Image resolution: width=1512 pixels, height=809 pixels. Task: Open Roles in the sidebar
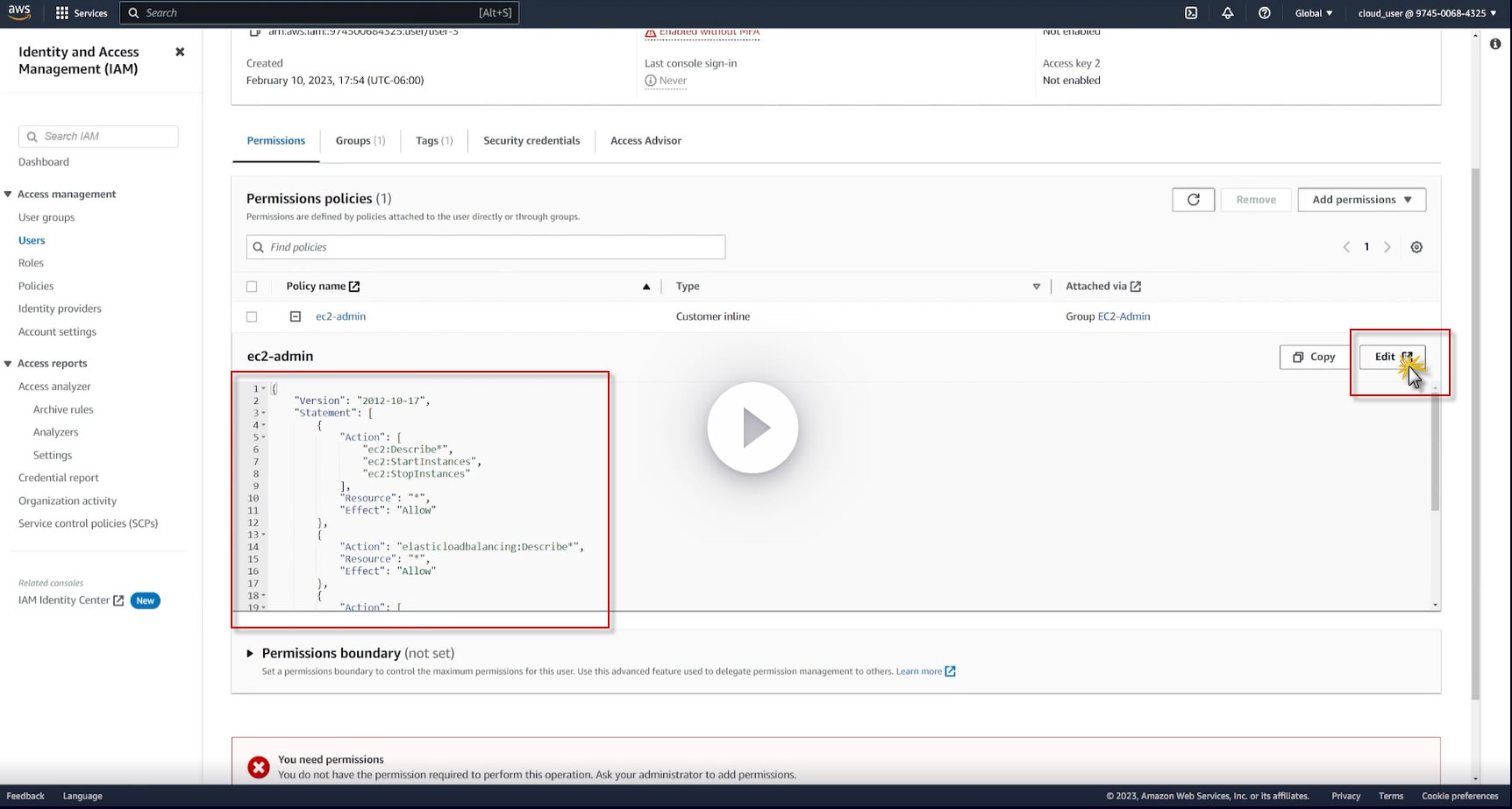tap(31, 263)
